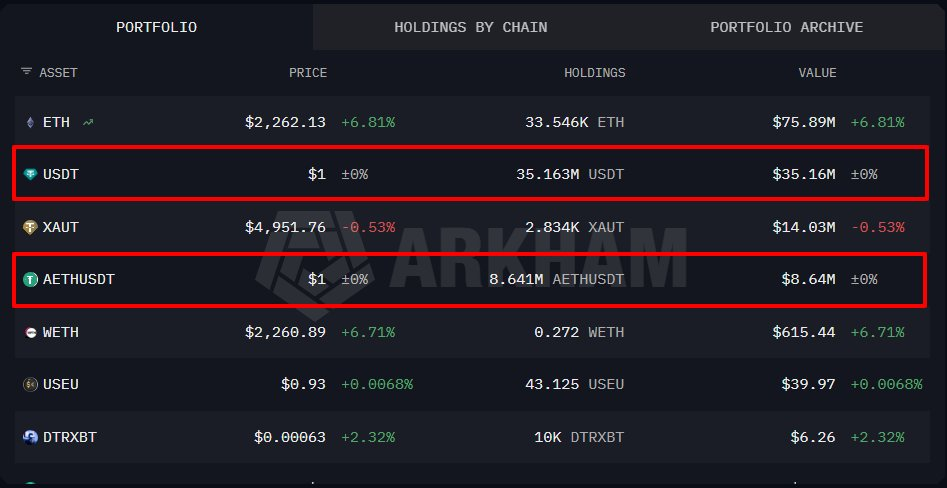
Task: Sort by the Price column header
Action: (307, 73)
